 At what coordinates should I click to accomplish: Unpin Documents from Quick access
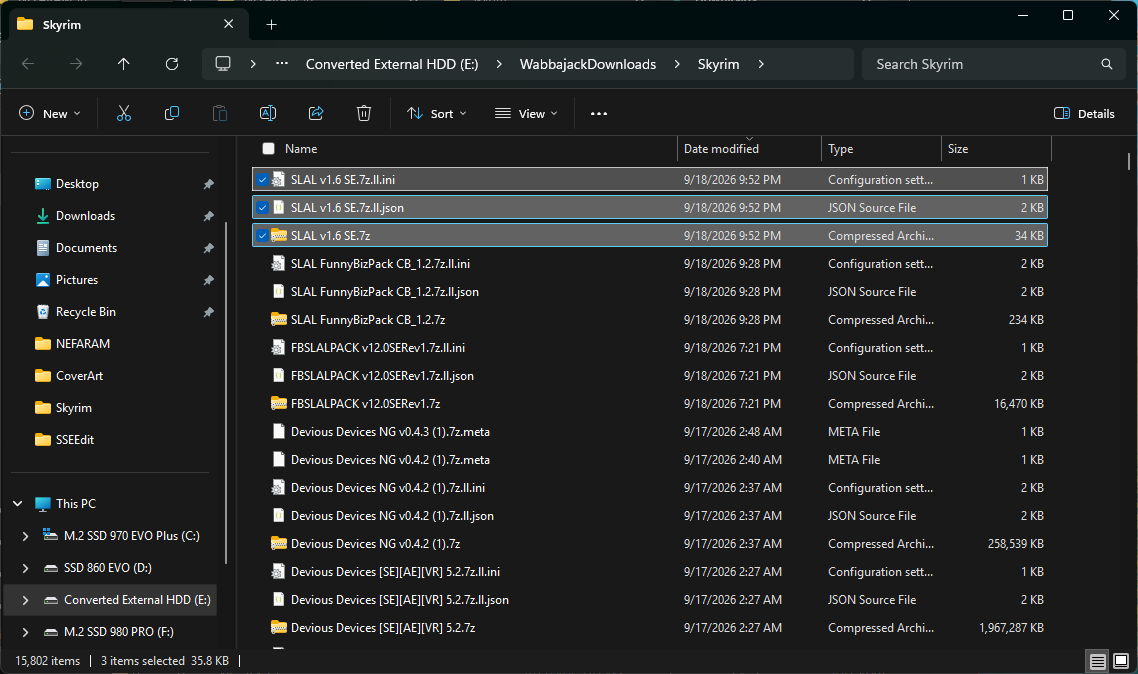tap(208, 248)
